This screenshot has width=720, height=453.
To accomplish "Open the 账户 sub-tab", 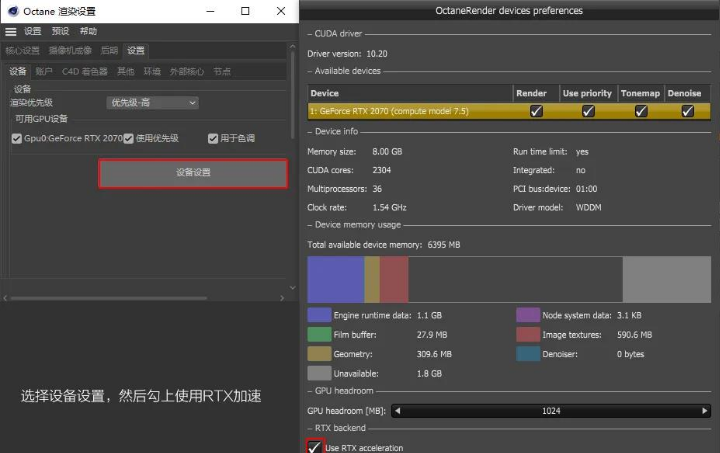I will pyautogui.click(x=44, y=71).
